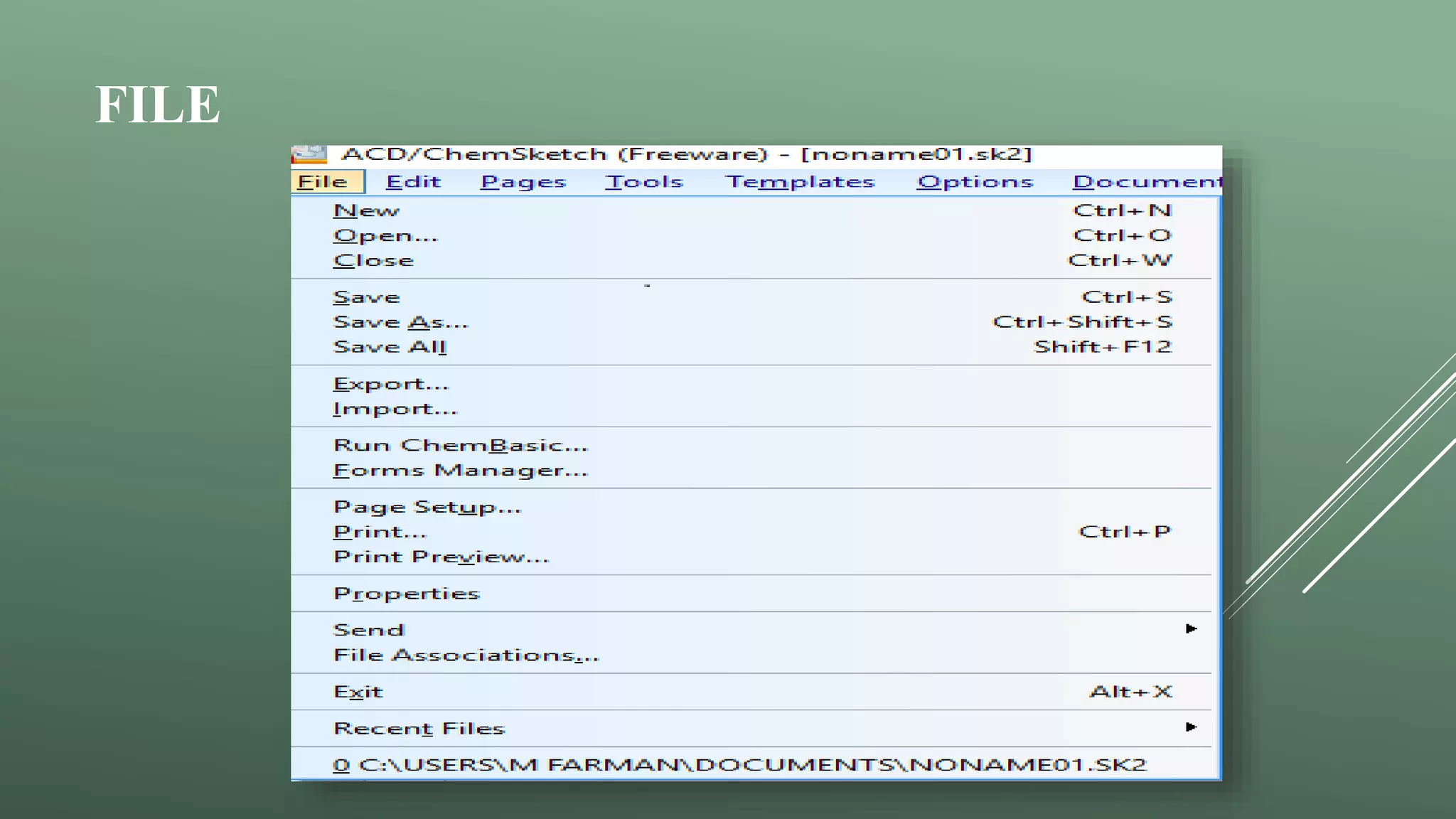1456x819 pixels.
Task: Select Import... menu item
Action: tap(395, 409)
